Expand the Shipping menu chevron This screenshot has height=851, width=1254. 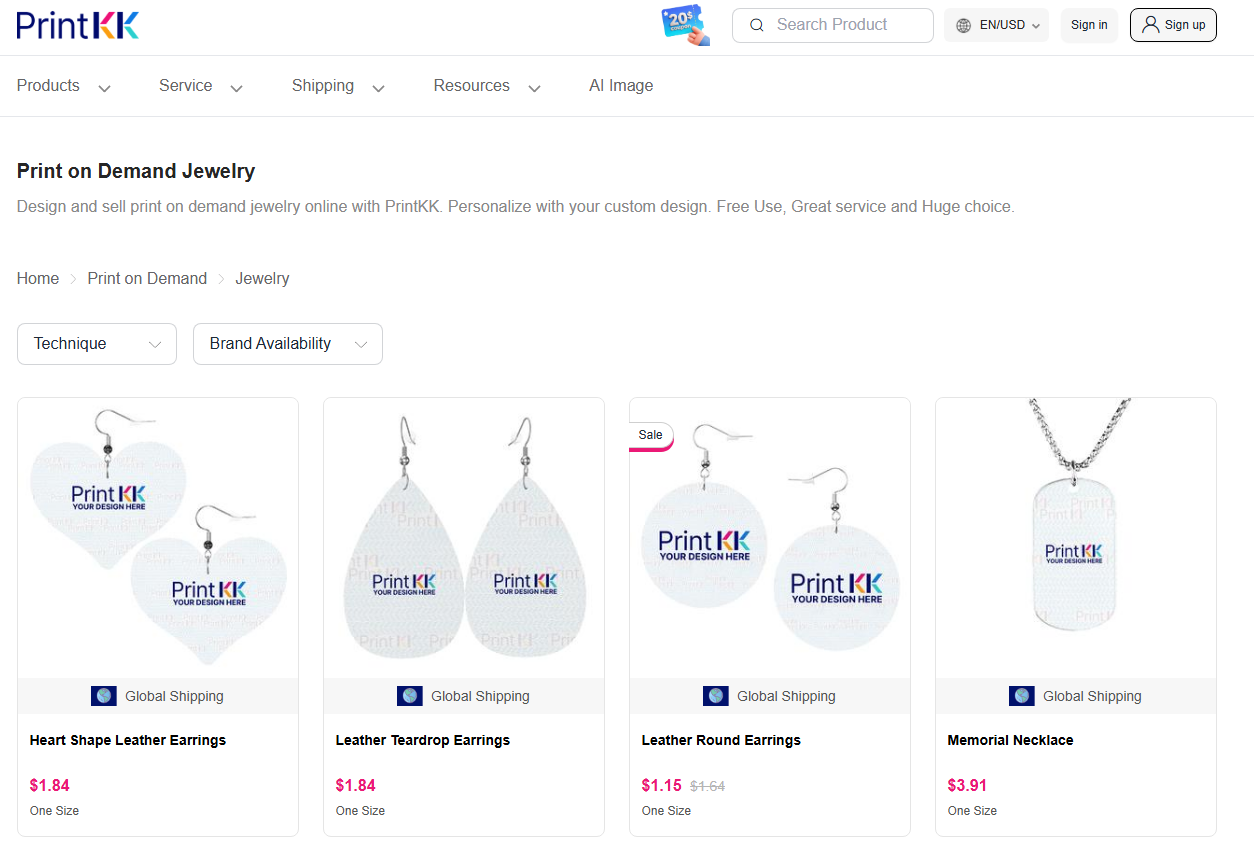coord(378,88)
